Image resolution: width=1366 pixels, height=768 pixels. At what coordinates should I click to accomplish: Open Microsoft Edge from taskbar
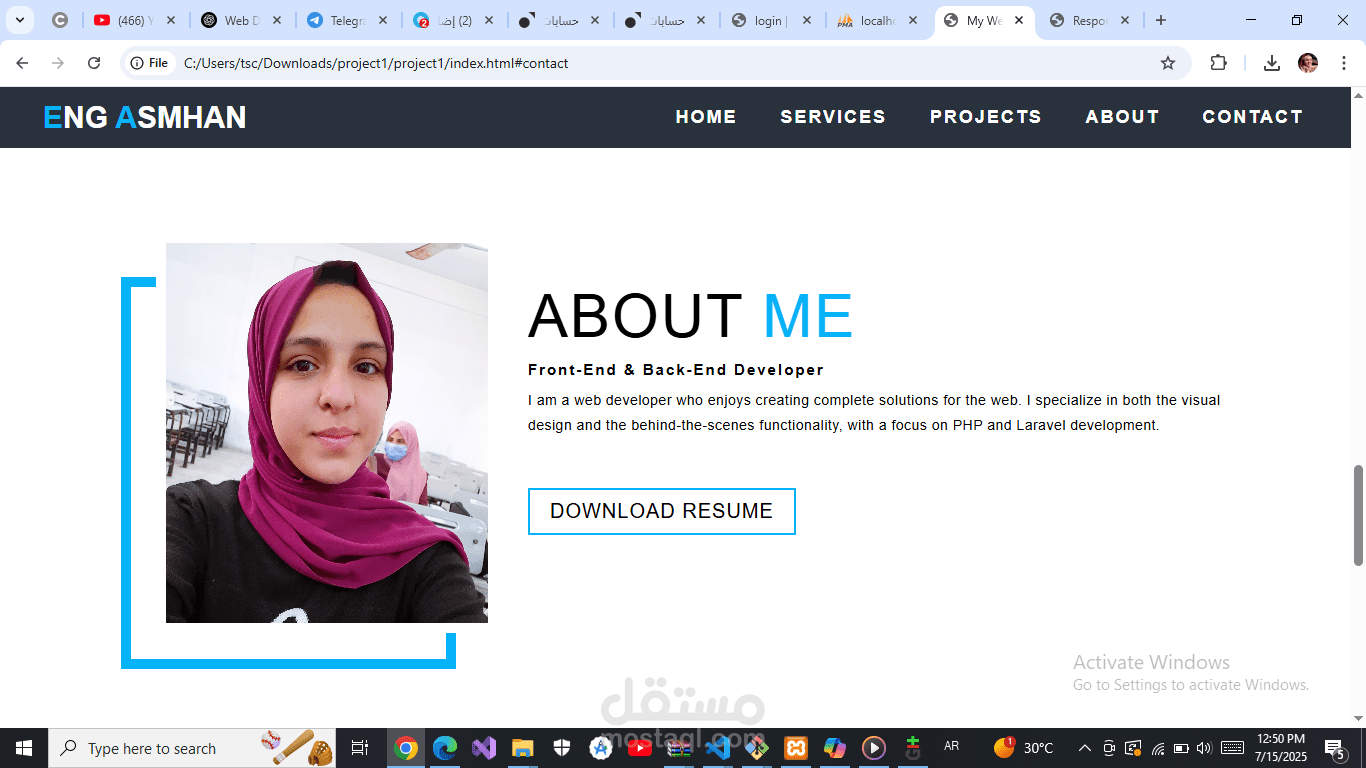[x=445, y=748]
